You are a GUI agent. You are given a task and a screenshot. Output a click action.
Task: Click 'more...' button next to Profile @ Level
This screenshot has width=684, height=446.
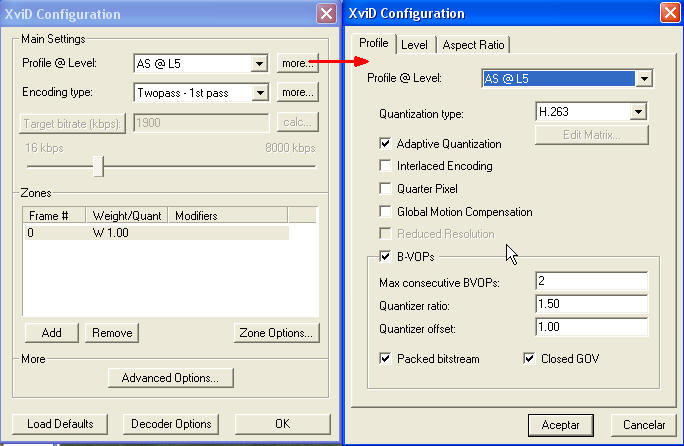(x=298, y=63)
